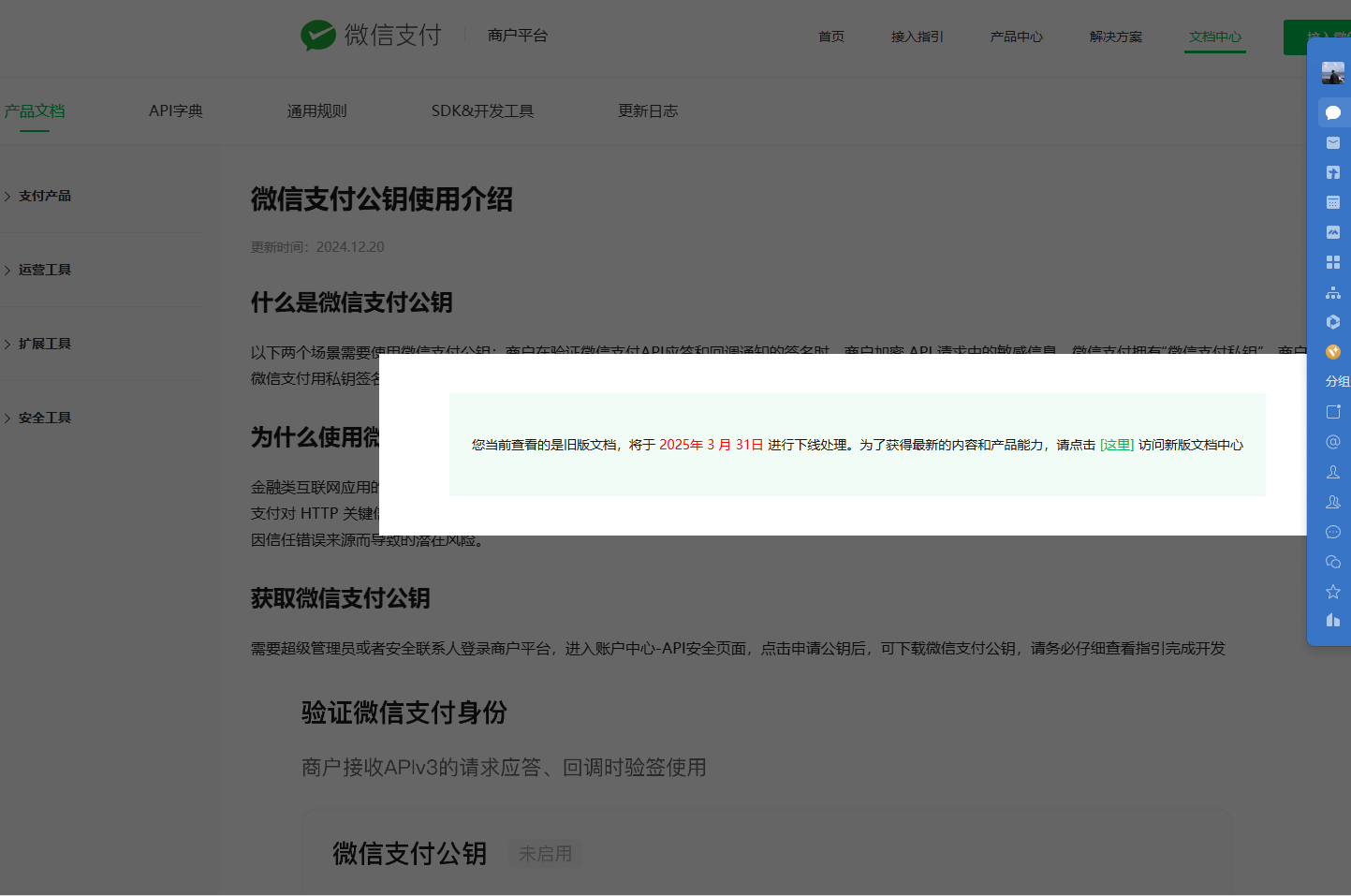Click the star favorites icon
Image resolution: width=1351 pixels, height=896 pixels.
pyautogui.click(x=1333, y=592)
